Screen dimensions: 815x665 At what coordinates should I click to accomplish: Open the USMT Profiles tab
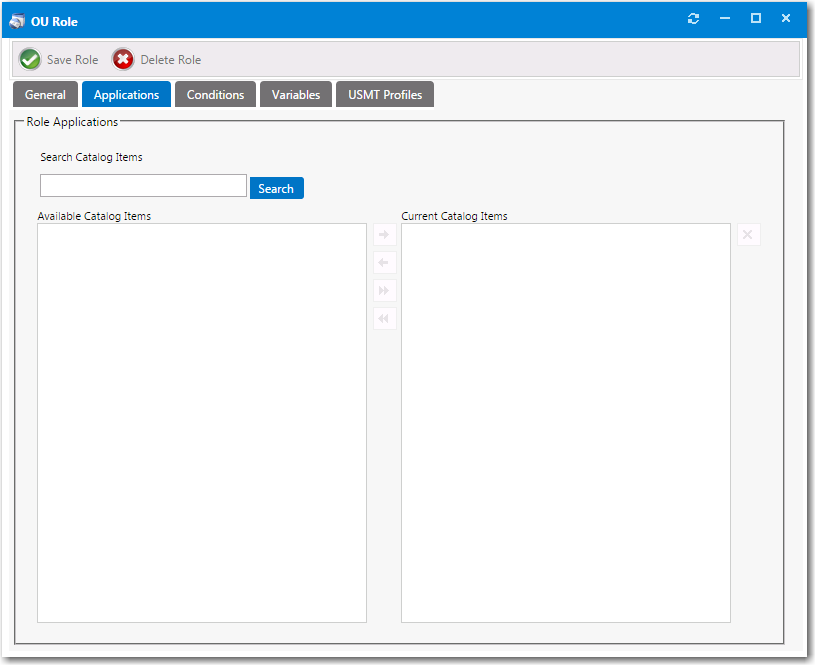pyautogui.click(x=385, y=95)
